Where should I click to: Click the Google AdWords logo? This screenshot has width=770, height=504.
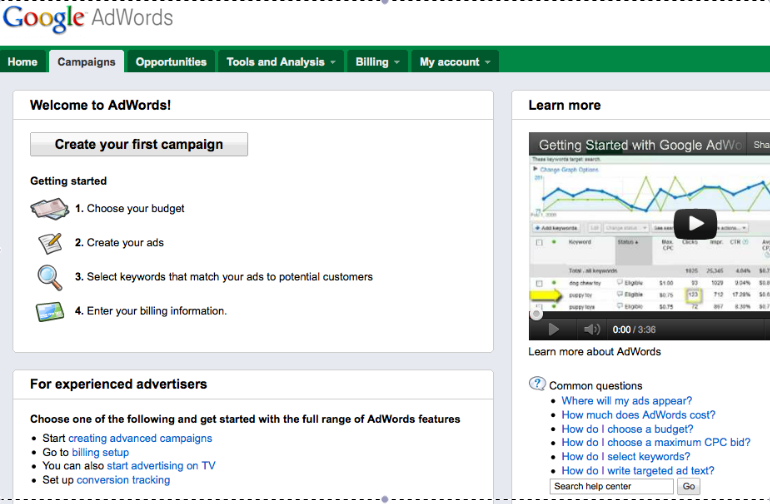(x=88, y=18)
